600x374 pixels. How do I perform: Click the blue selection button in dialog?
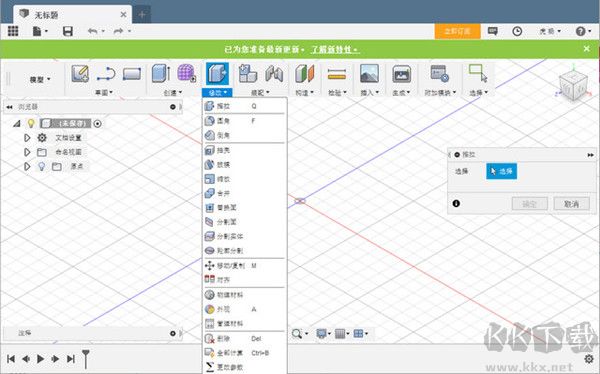point(501,171)
